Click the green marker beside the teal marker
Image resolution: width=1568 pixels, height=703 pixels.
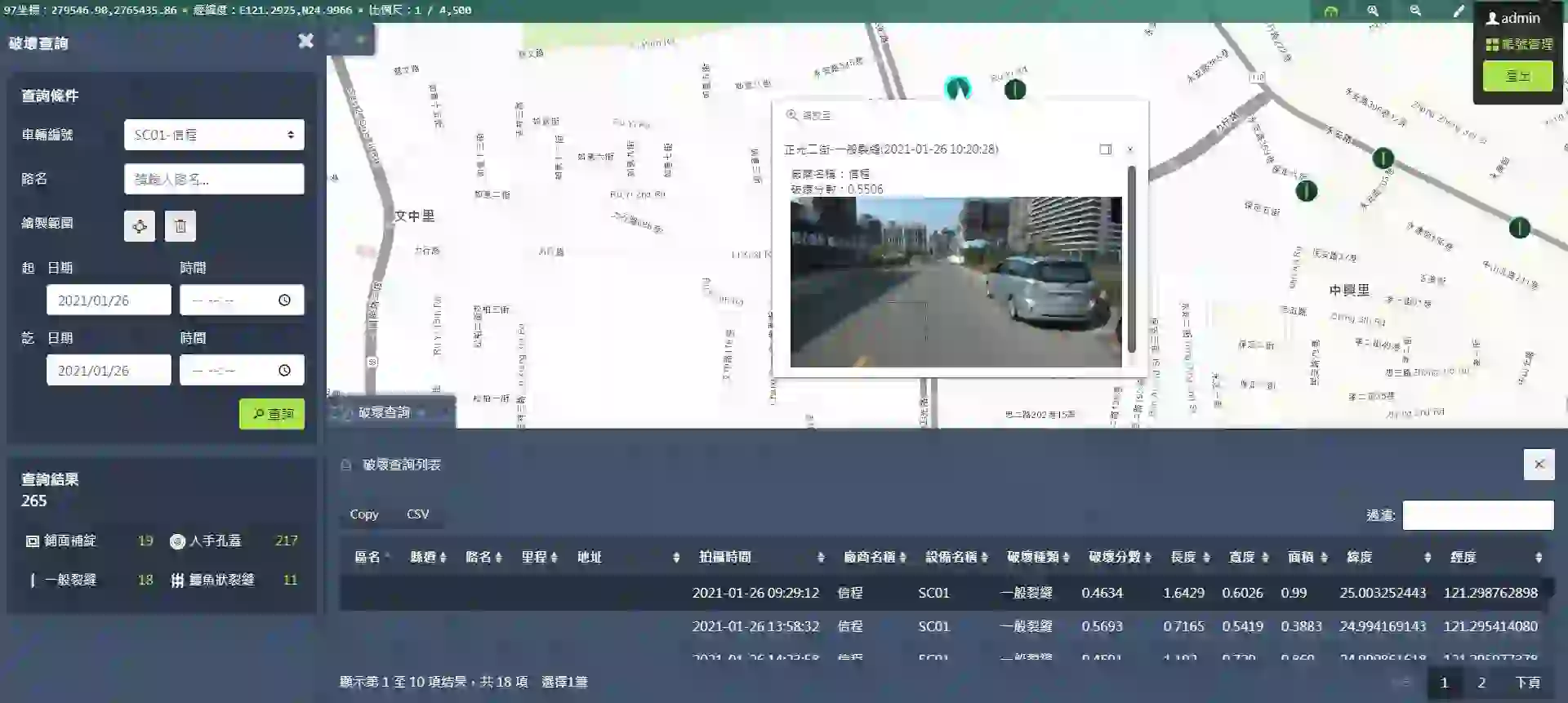(1015, 90)
